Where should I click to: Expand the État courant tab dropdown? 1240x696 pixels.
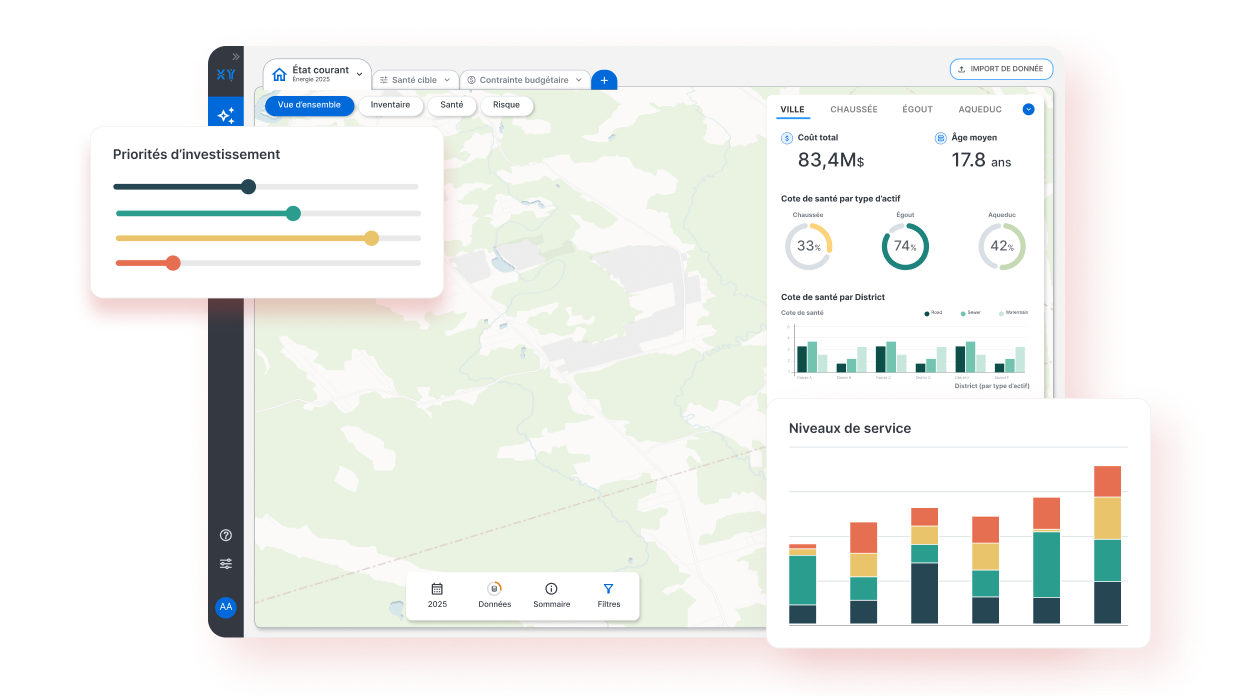[x=359, y=74]
